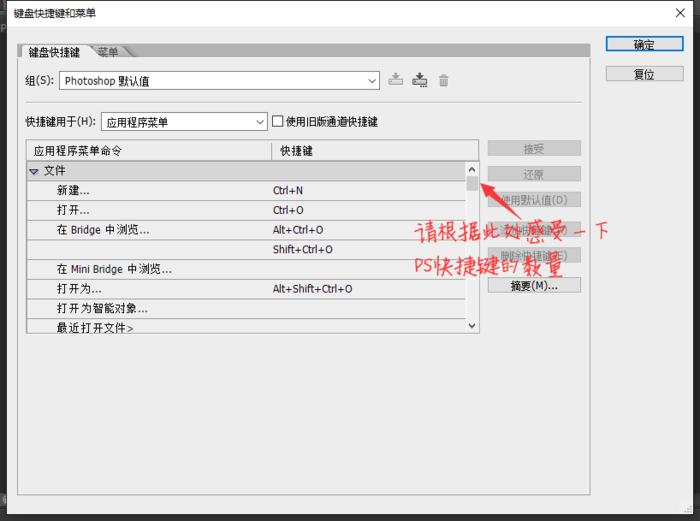Collapse the 文件 menu group
700x521 pixels.
34,171
